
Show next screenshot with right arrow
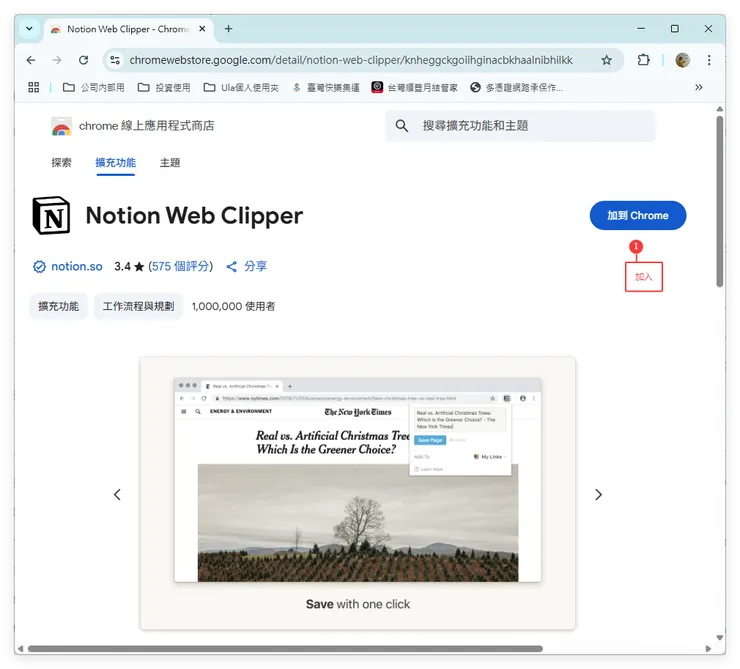coord(598,494)
